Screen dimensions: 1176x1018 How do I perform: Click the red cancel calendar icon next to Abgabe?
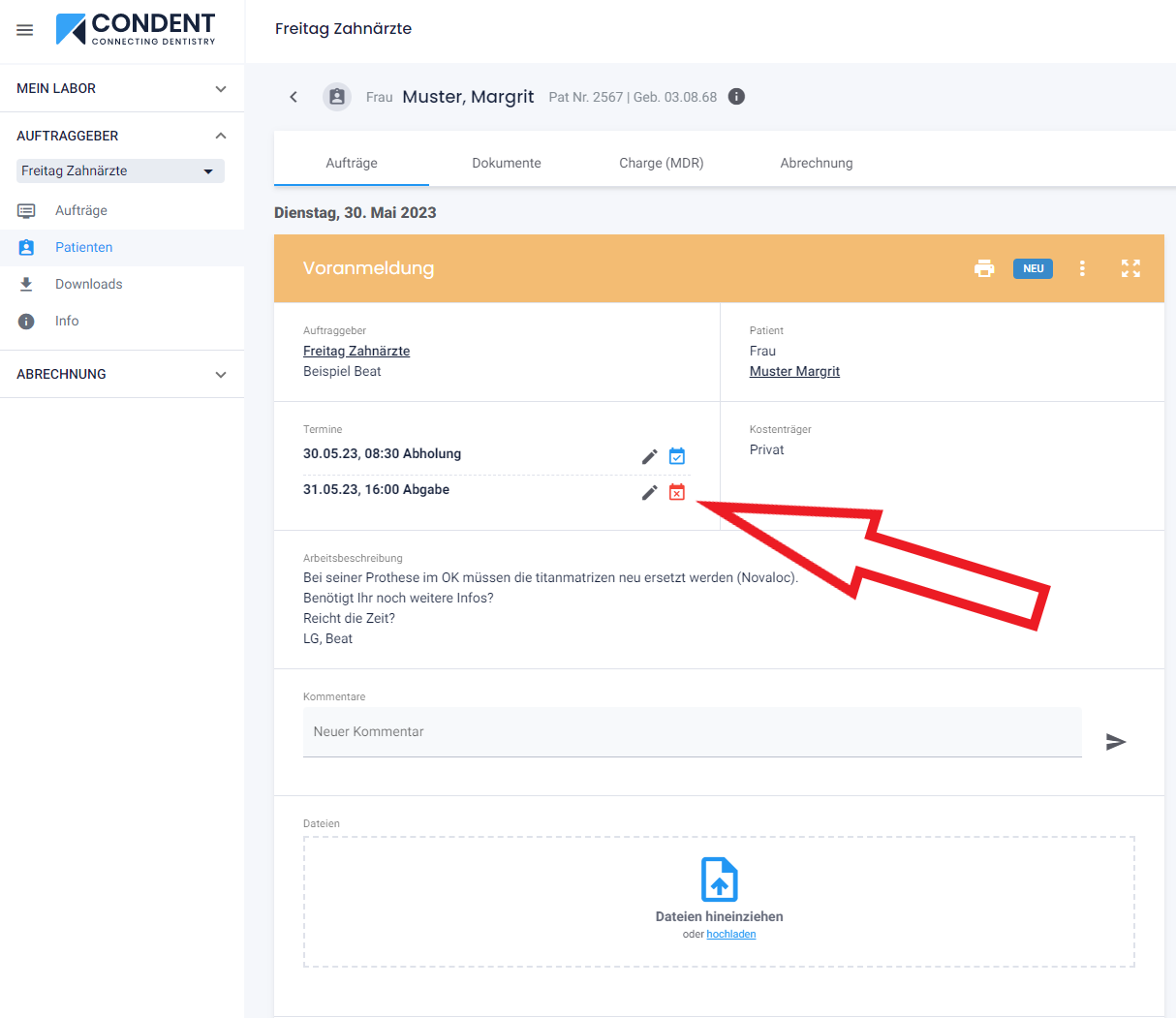coord(677,491)
